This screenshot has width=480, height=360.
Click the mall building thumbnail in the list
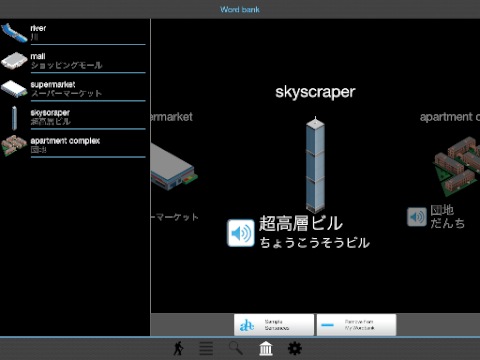14,60
